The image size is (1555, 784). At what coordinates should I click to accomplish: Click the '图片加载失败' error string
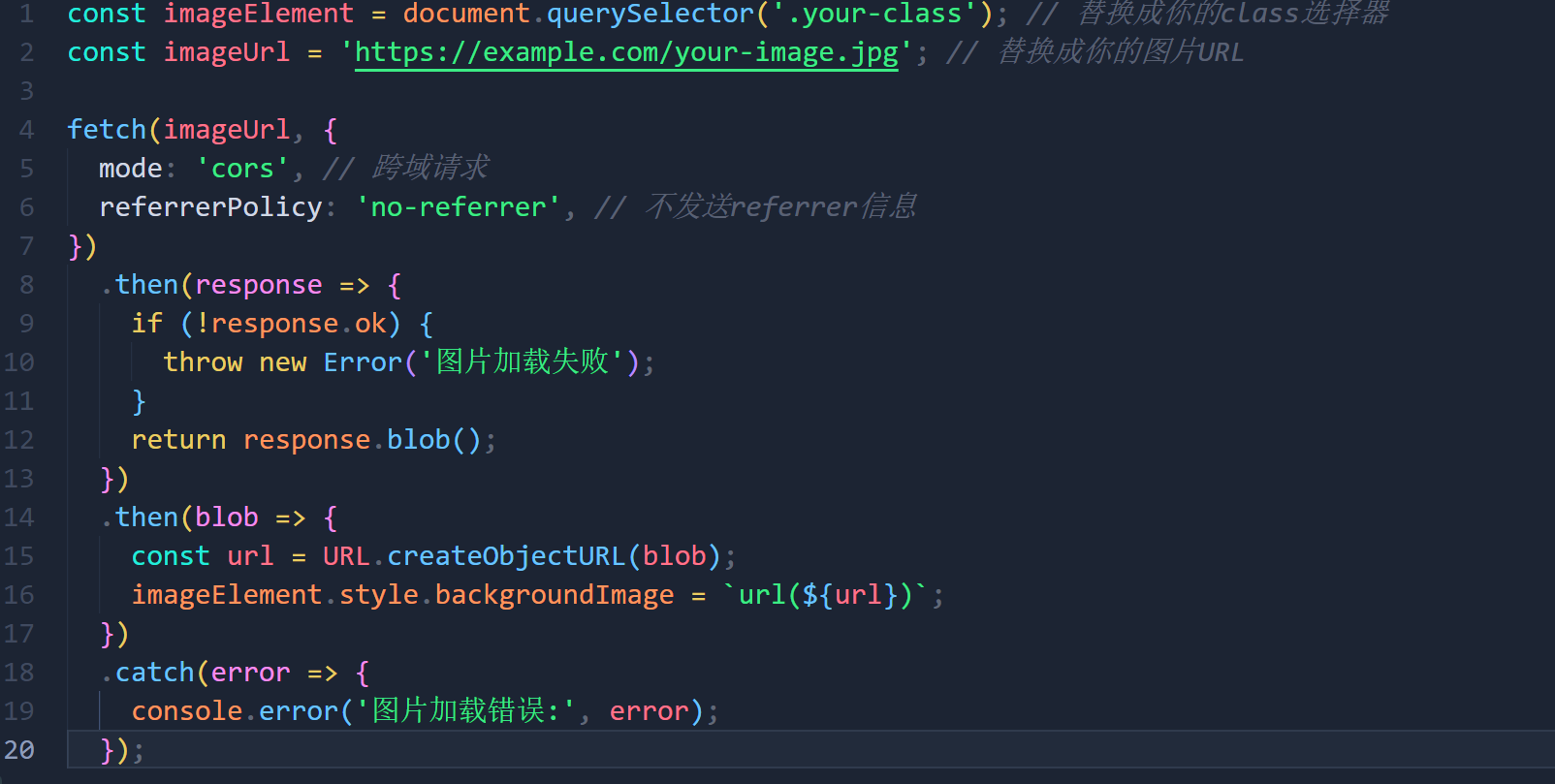[522, 362]
